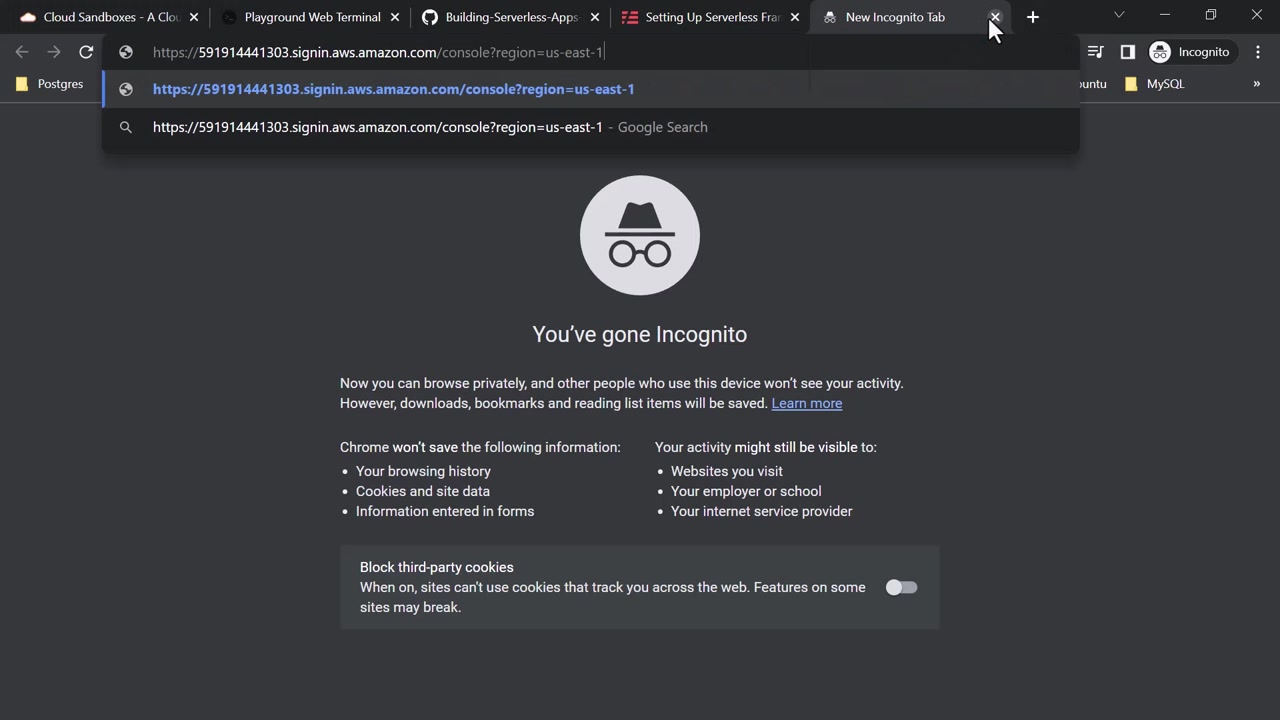
Task: Click the Incognito profile button
Action: point(1189,52)
